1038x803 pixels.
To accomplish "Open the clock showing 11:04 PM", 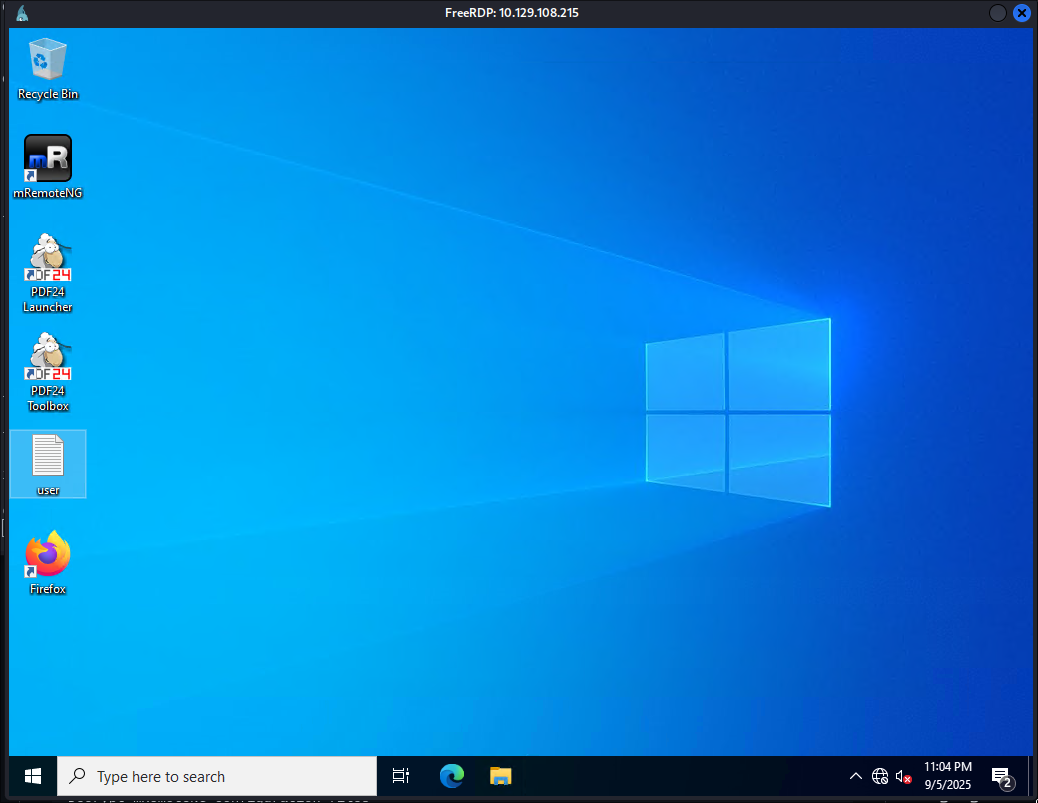I will pyautogui.click(x=948, y=776).
